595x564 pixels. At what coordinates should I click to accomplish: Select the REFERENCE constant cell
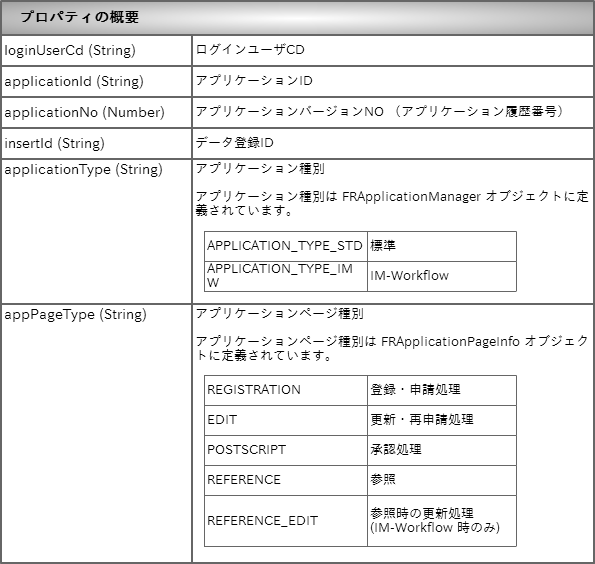pyautogui.click(x=286, y=480)
